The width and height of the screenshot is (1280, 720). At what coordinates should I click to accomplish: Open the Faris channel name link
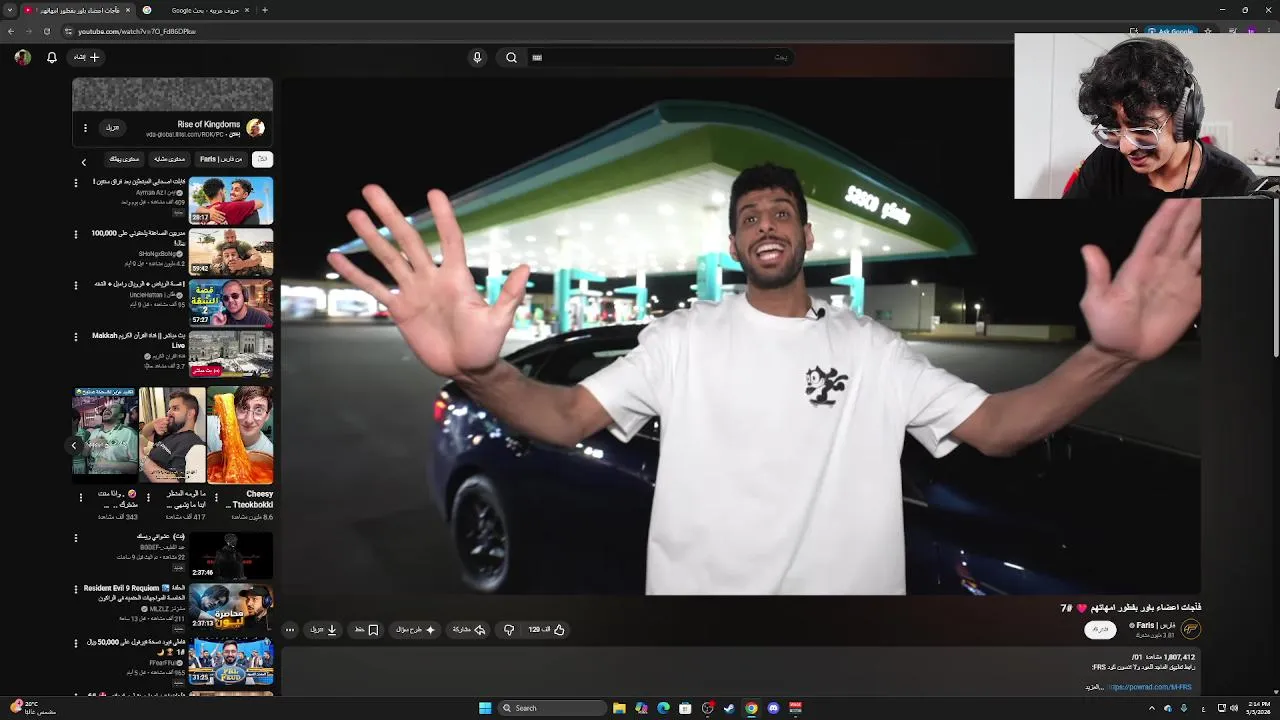[x=1154, y=625]
